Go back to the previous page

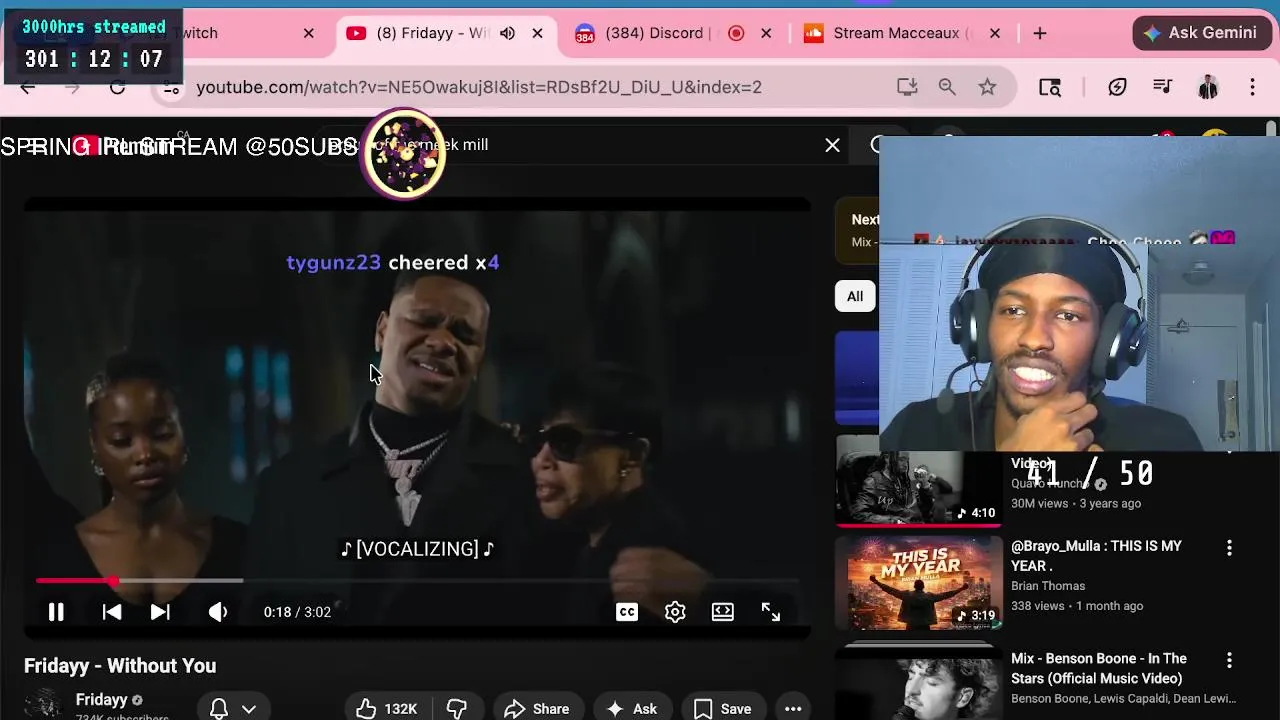[x=28, y=87]
